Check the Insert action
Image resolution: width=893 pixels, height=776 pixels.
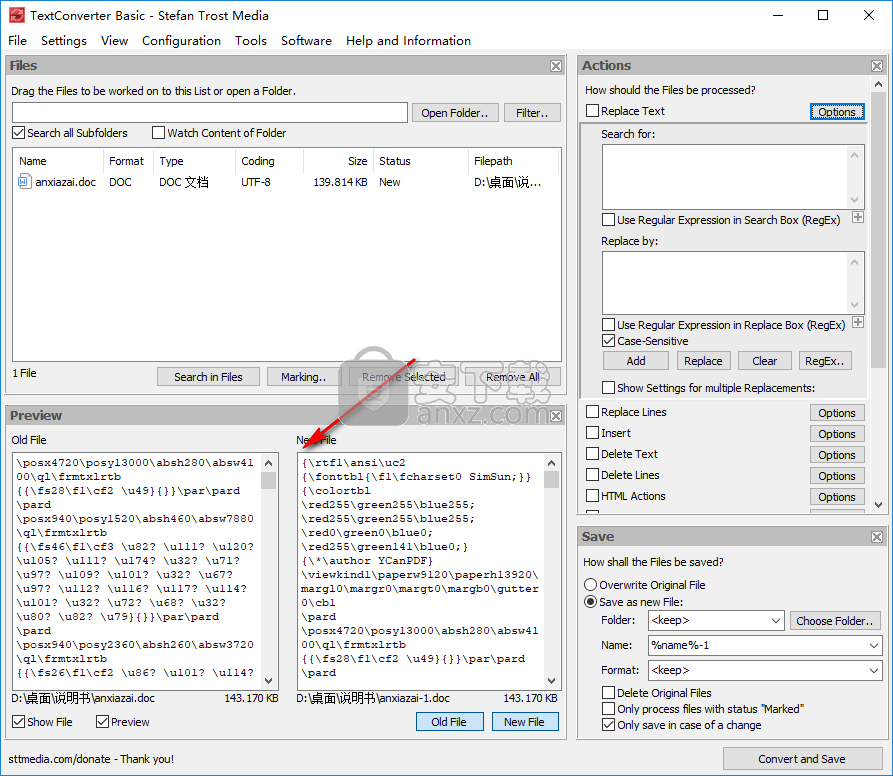(592, 433)
